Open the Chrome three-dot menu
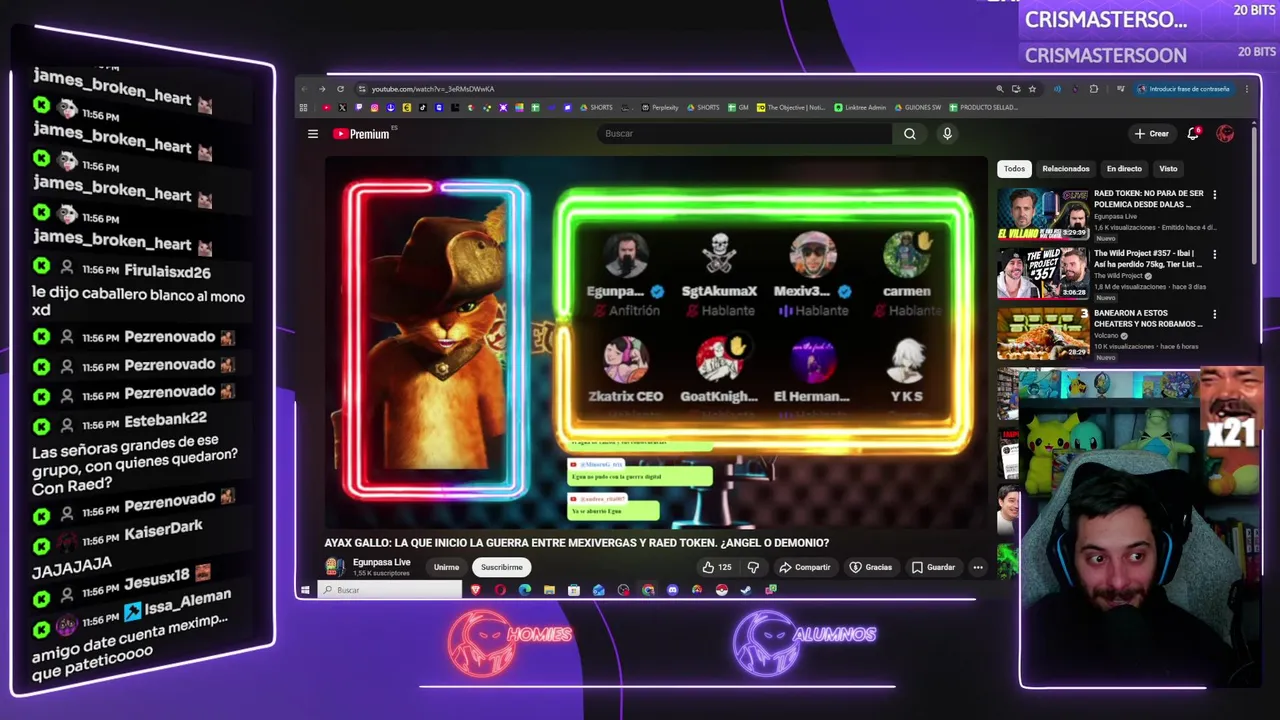This screenshot has width=1280, height=720. [1246, 89]
